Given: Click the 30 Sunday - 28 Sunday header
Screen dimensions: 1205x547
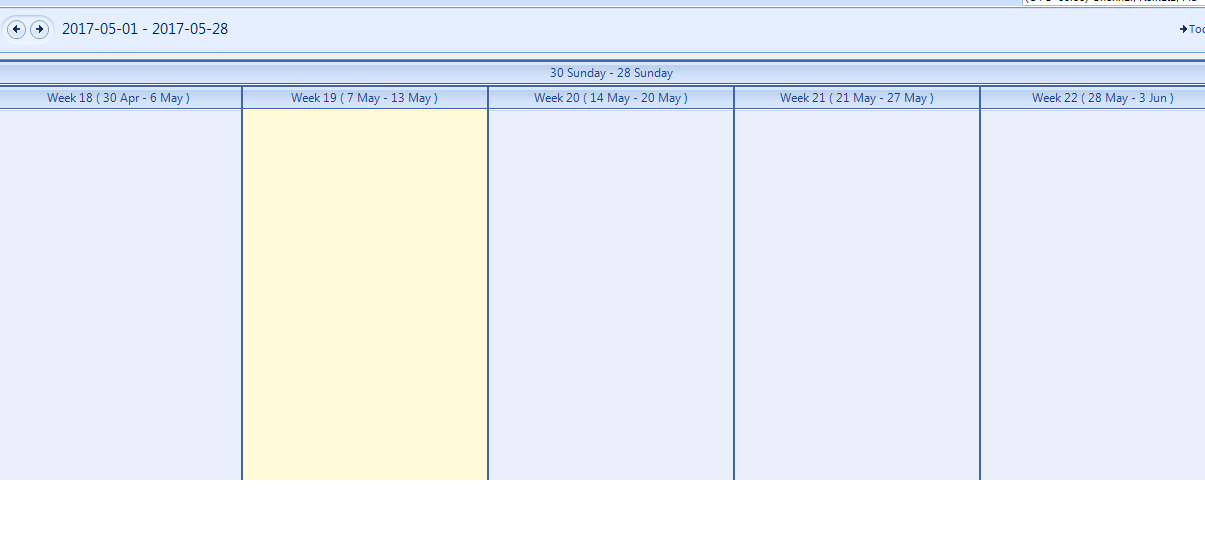Looking at the screenshot, I should click(x=611, y=73).
